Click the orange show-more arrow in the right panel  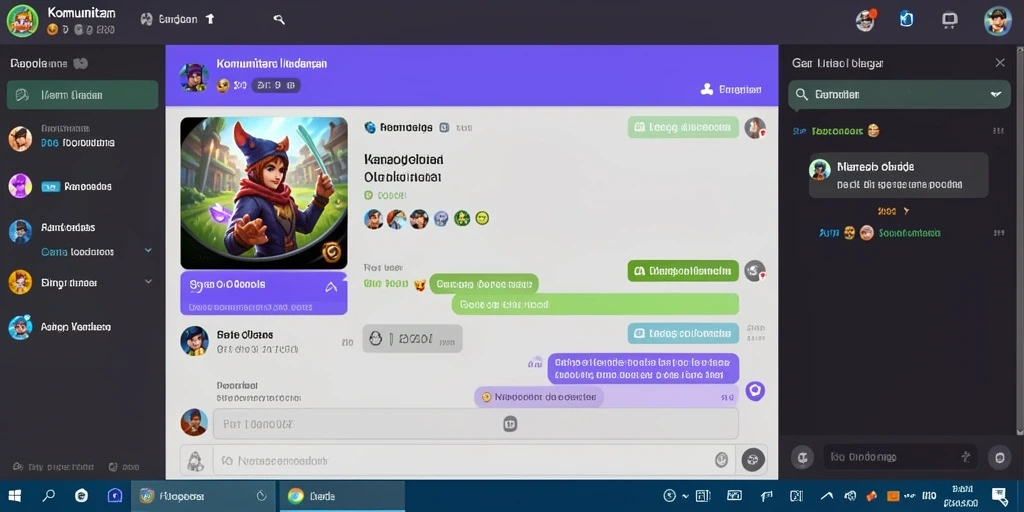click(x=906, y=212)
